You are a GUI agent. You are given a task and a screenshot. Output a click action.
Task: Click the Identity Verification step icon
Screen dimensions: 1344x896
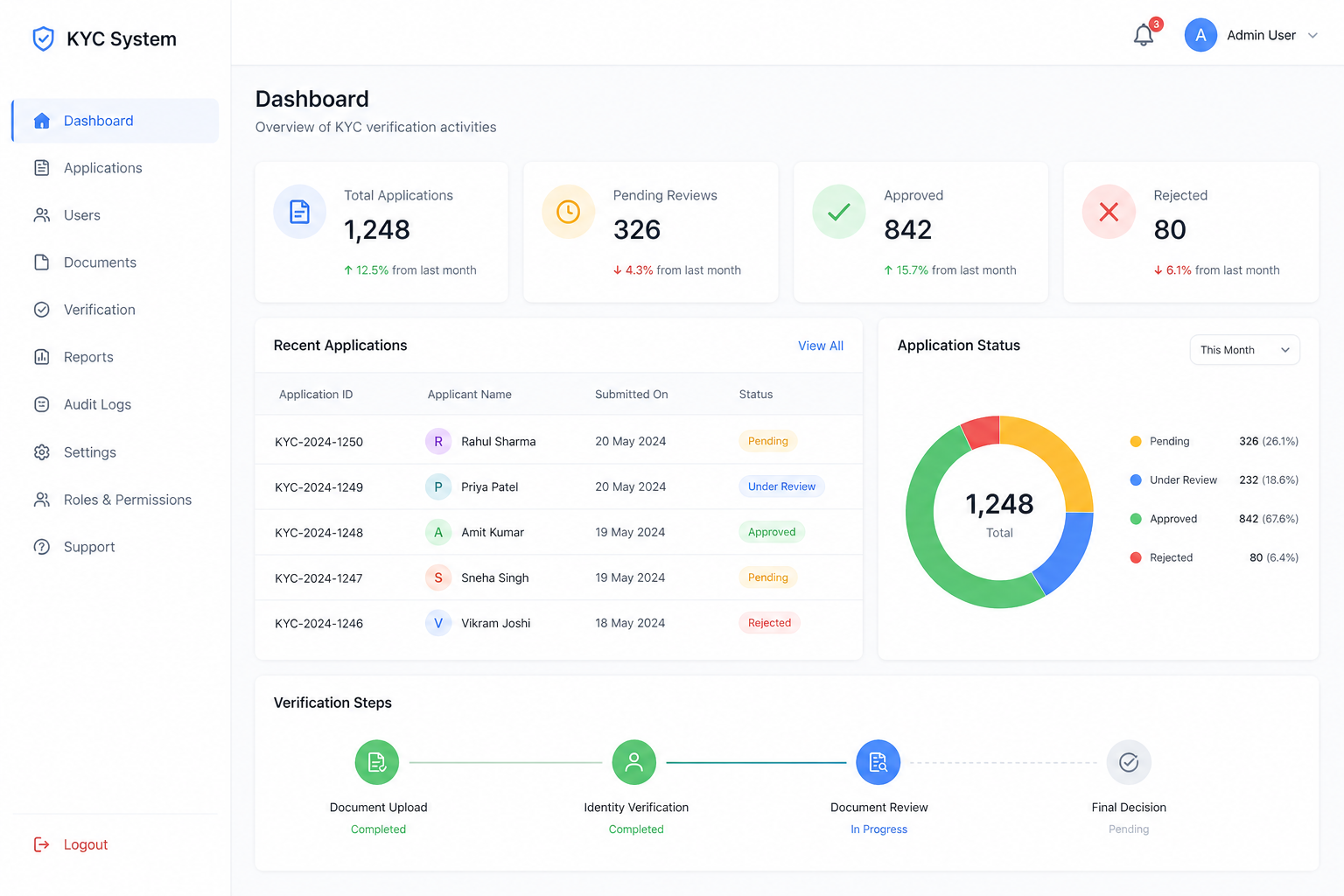click(x=634, y=763)
